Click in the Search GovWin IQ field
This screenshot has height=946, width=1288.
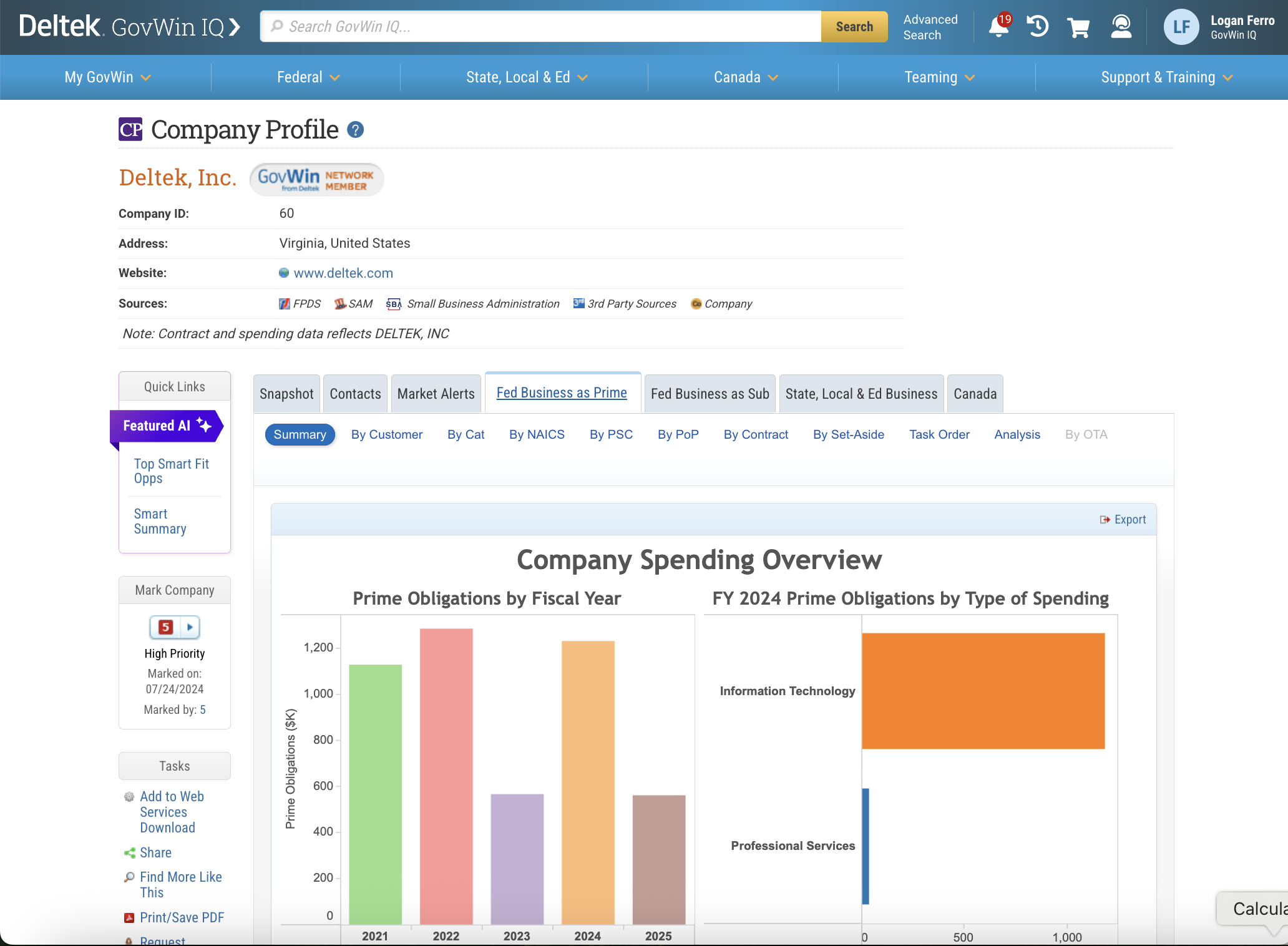click(540, 26)
